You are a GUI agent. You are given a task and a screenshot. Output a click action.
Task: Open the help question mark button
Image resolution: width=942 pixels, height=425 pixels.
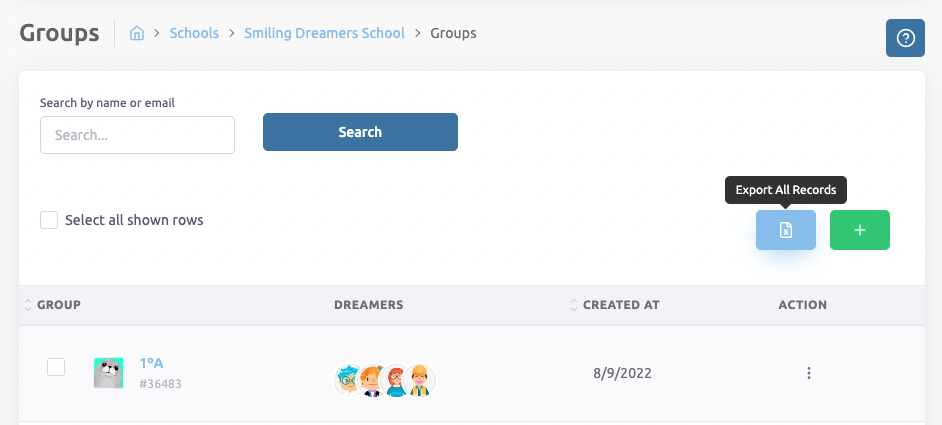coord(905,38)
